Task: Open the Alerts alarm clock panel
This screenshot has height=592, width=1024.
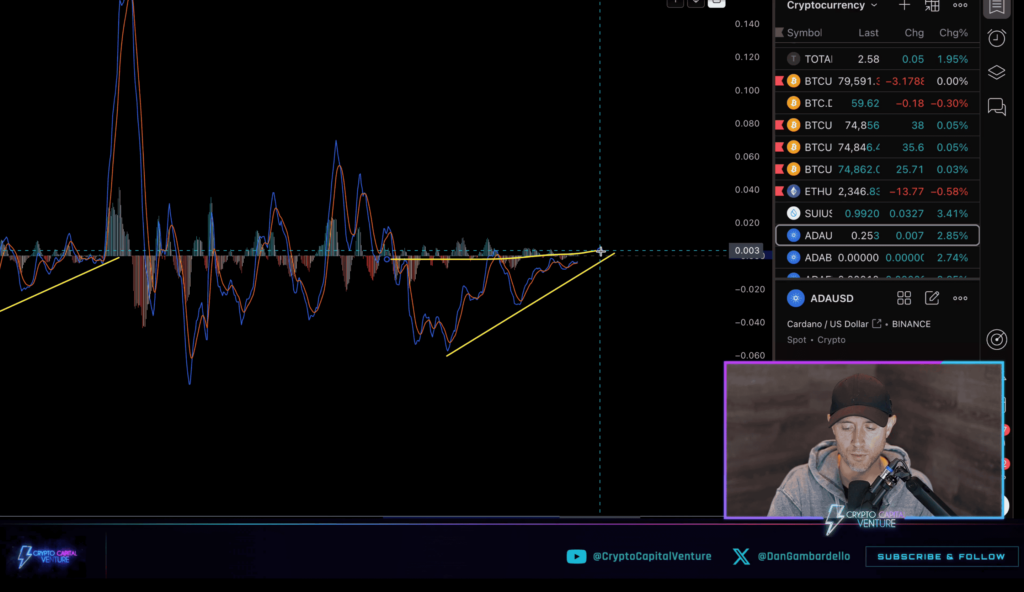Action: [x=997, y=39]
